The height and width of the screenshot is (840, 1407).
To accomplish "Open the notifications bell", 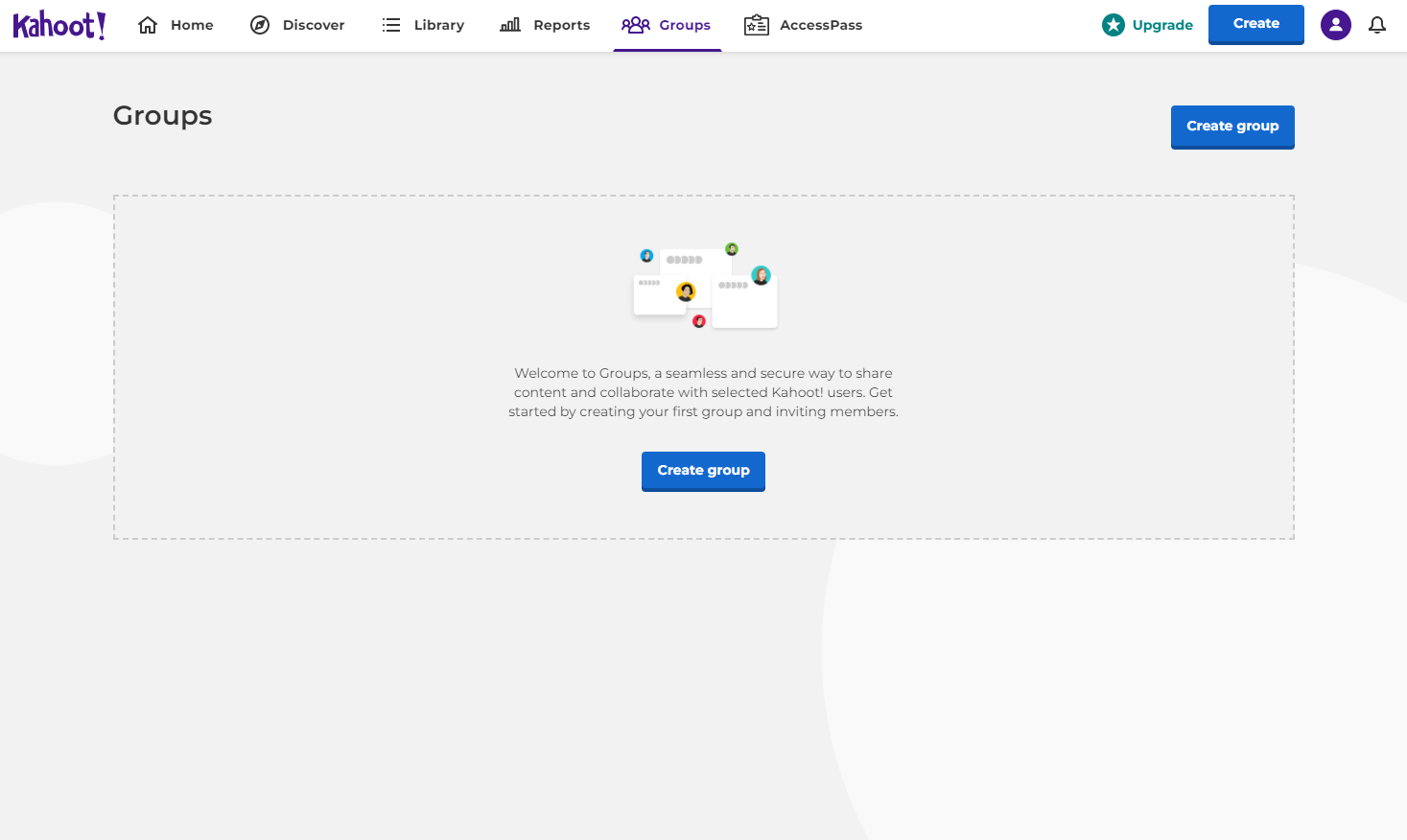I will (x=1377, y=25).
